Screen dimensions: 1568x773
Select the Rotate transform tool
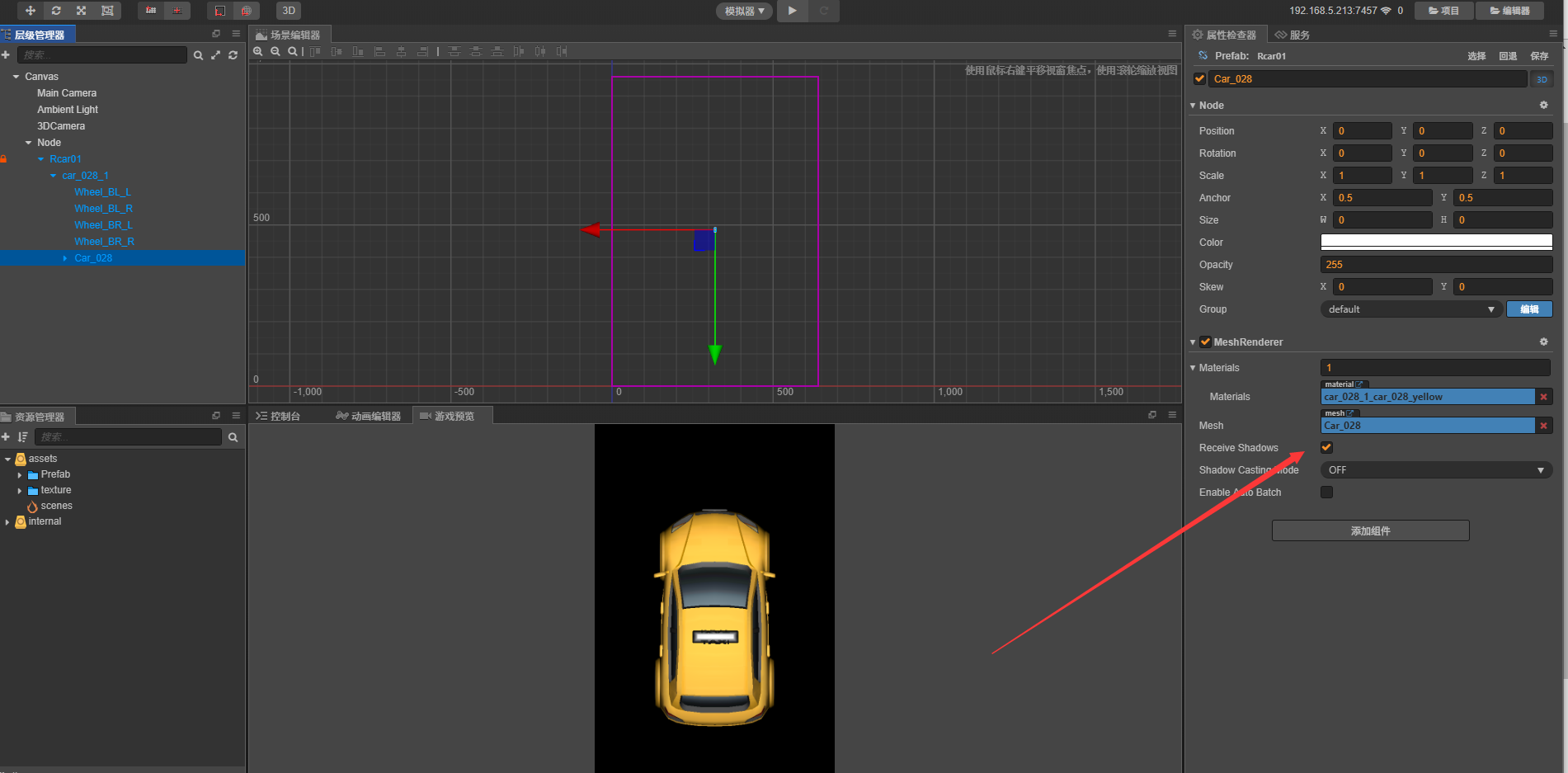pos(56,11)
